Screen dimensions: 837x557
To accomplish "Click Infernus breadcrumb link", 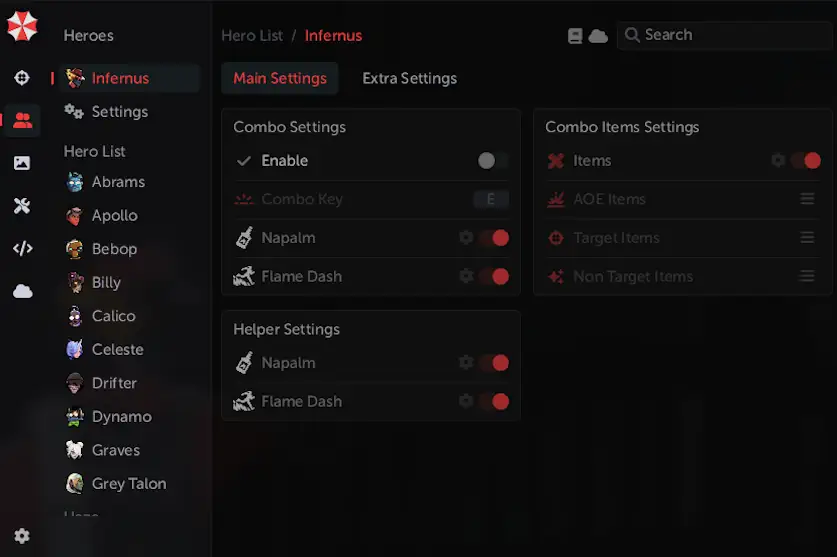I will pyautogui.click(x=333, y=36).
